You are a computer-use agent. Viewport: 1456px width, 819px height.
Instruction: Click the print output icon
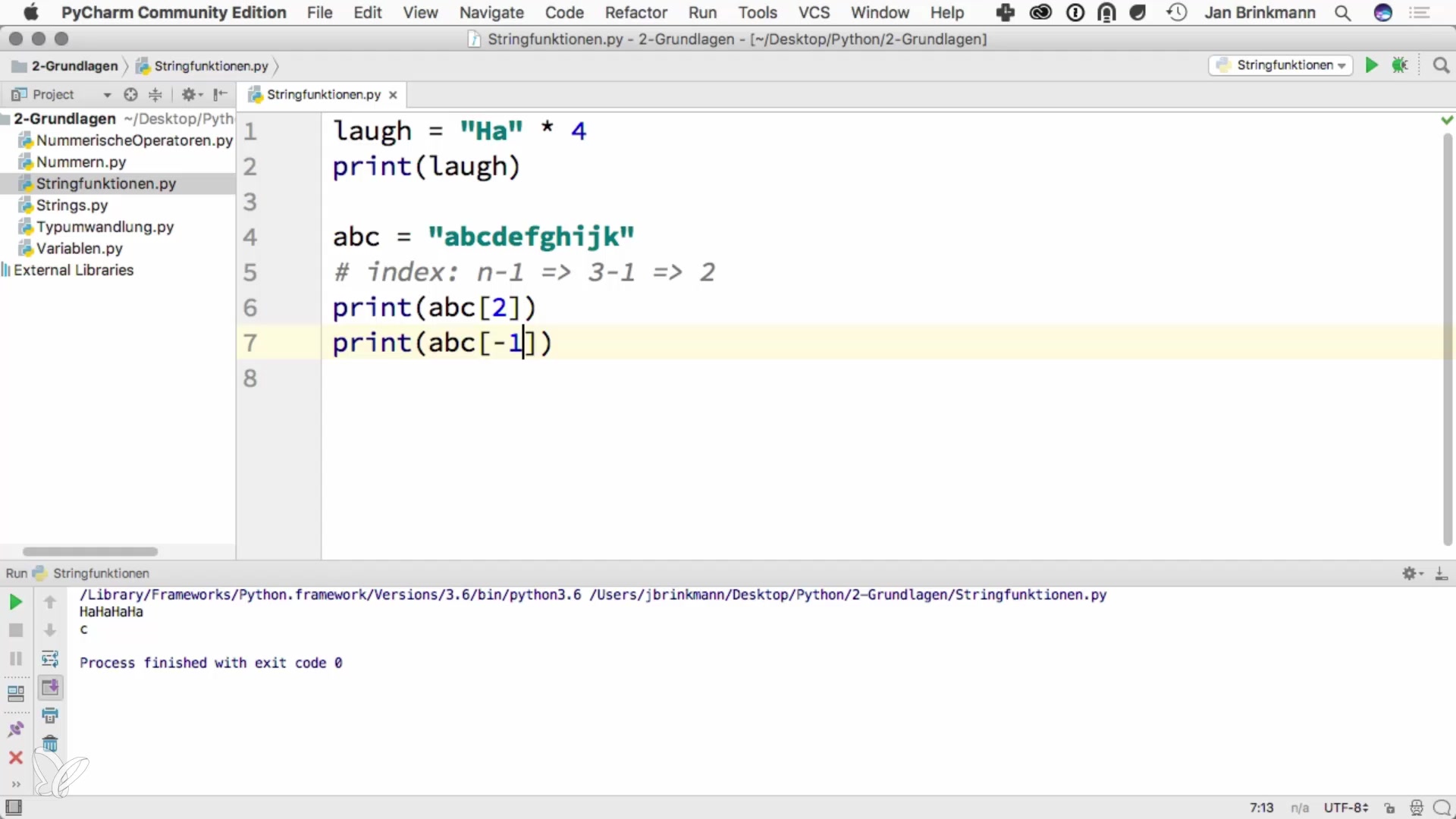tap(50, 715)
